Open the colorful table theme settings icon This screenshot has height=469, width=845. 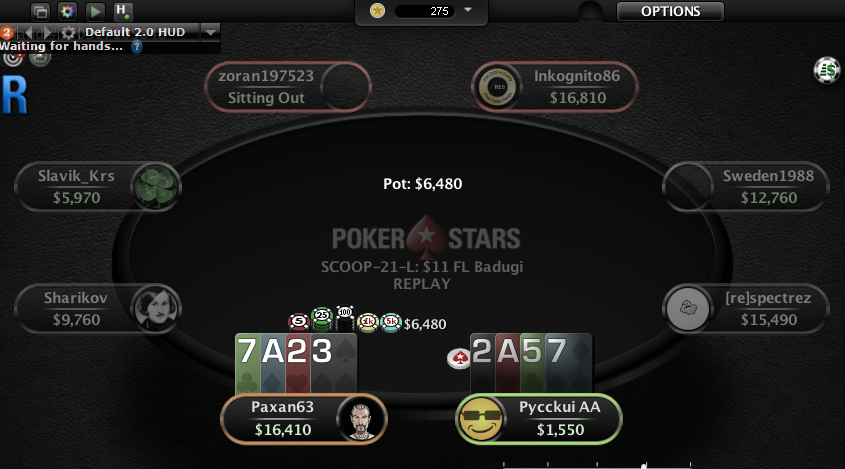click(68, 11)
